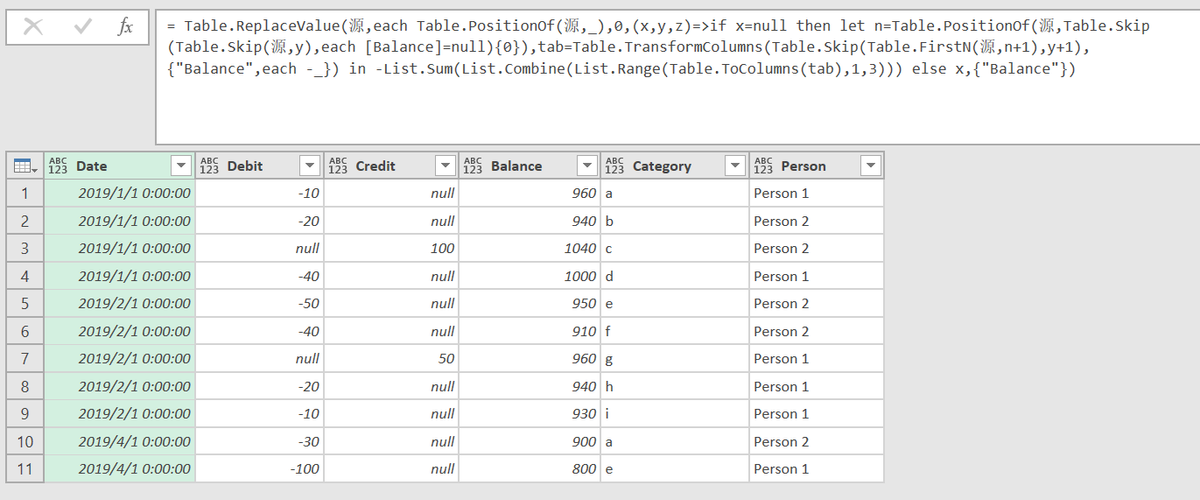1200x500 pixels.
Task: Open the Date column filter dropdown
Action: tap(180, 166)
